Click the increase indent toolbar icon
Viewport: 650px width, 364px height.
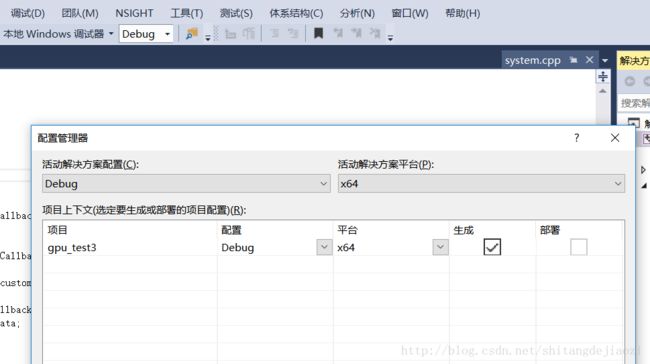coord(248,34)
